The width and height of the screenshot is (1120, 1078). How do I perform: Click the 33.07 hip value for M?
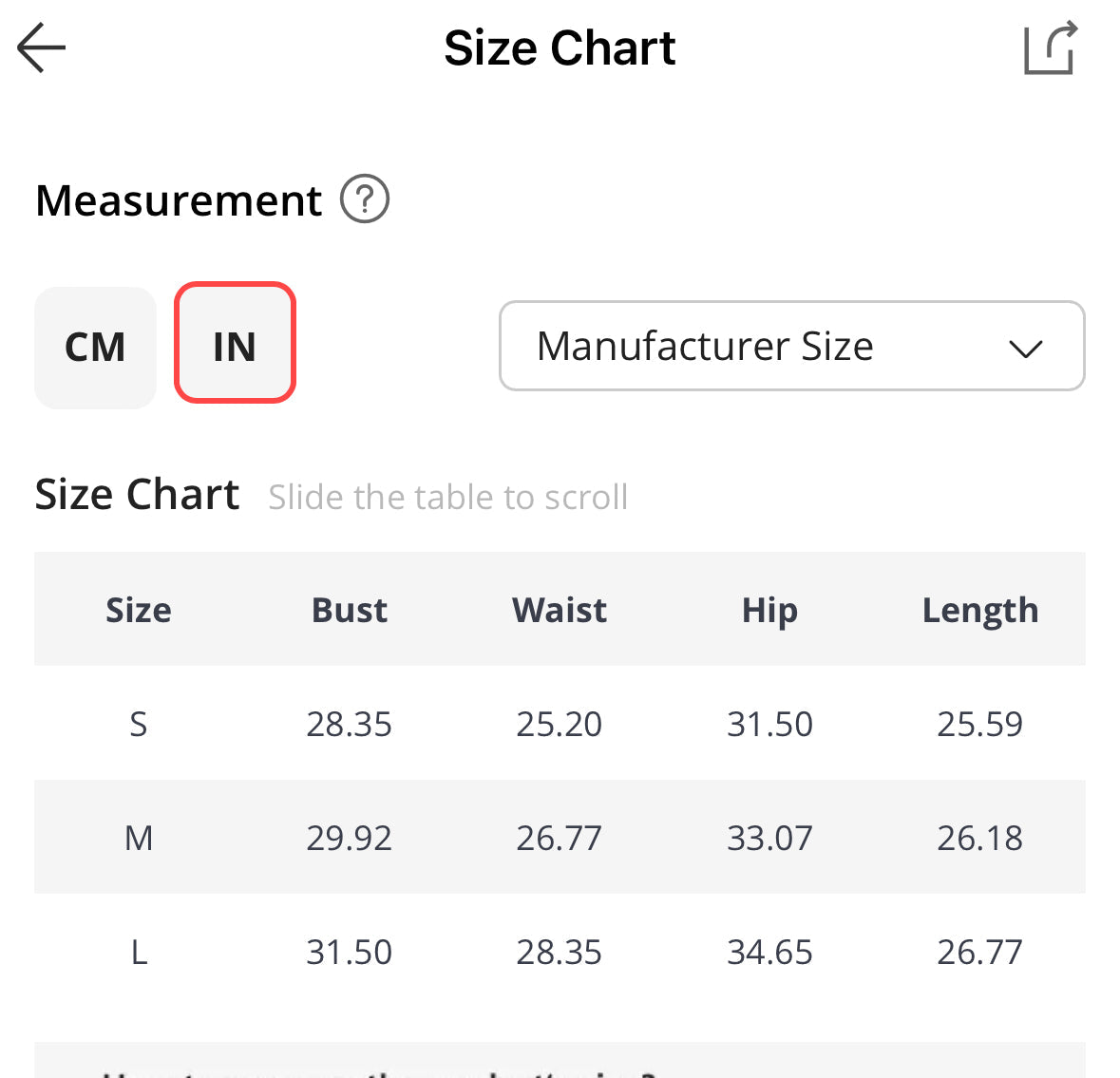pos(769,838)
